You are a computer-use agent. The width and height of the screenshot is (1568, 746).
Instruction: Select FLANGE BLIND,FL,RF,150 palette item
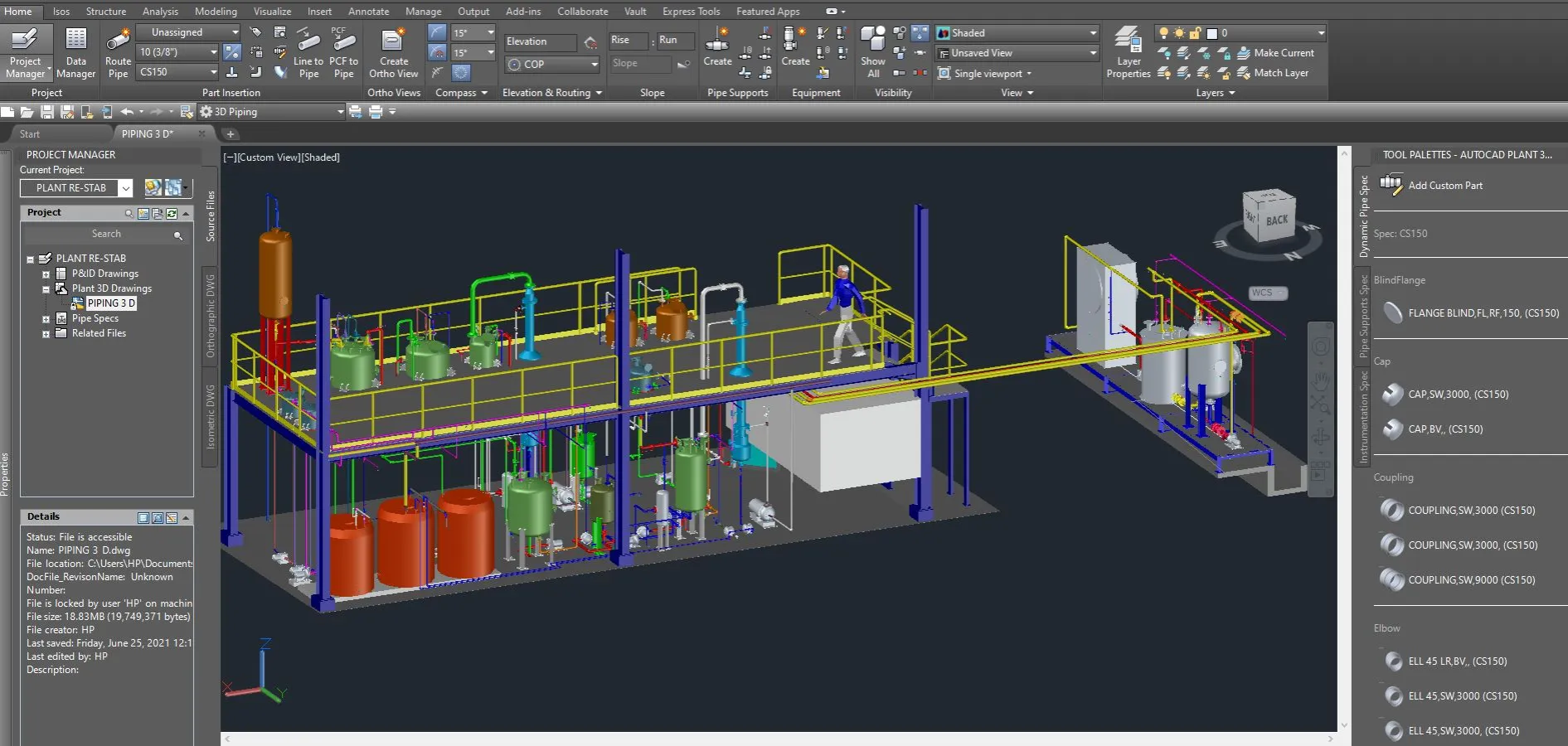click(x=1471, y=313)
